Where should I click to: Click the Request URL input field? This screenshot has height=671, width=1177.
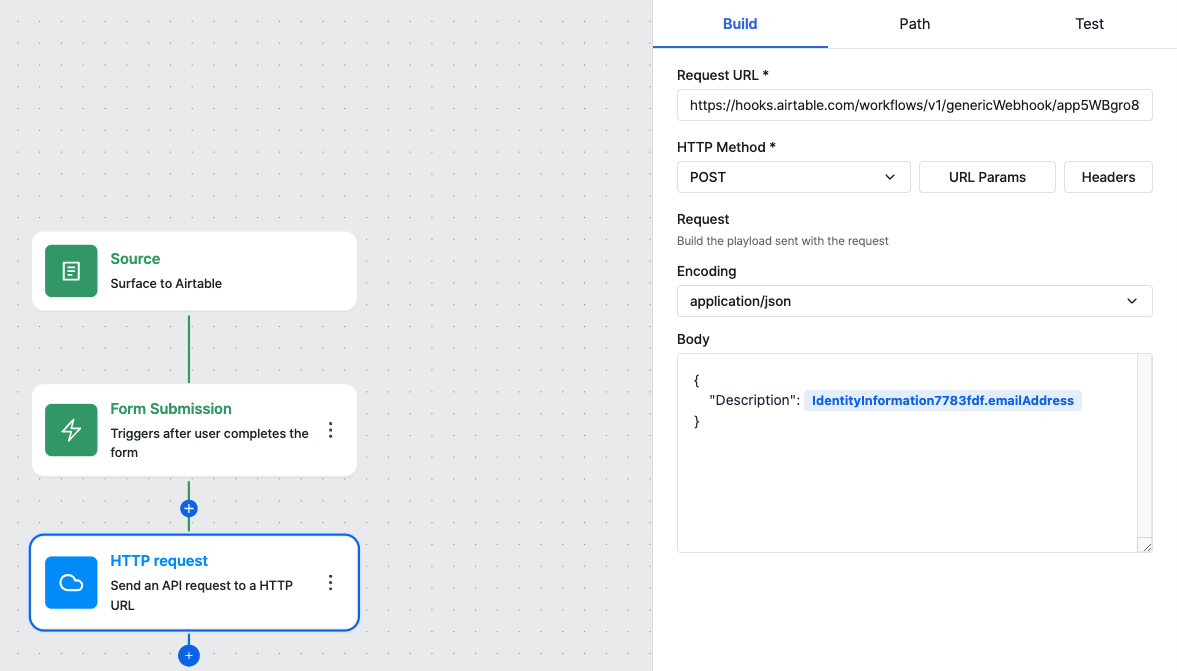(914, 105)
